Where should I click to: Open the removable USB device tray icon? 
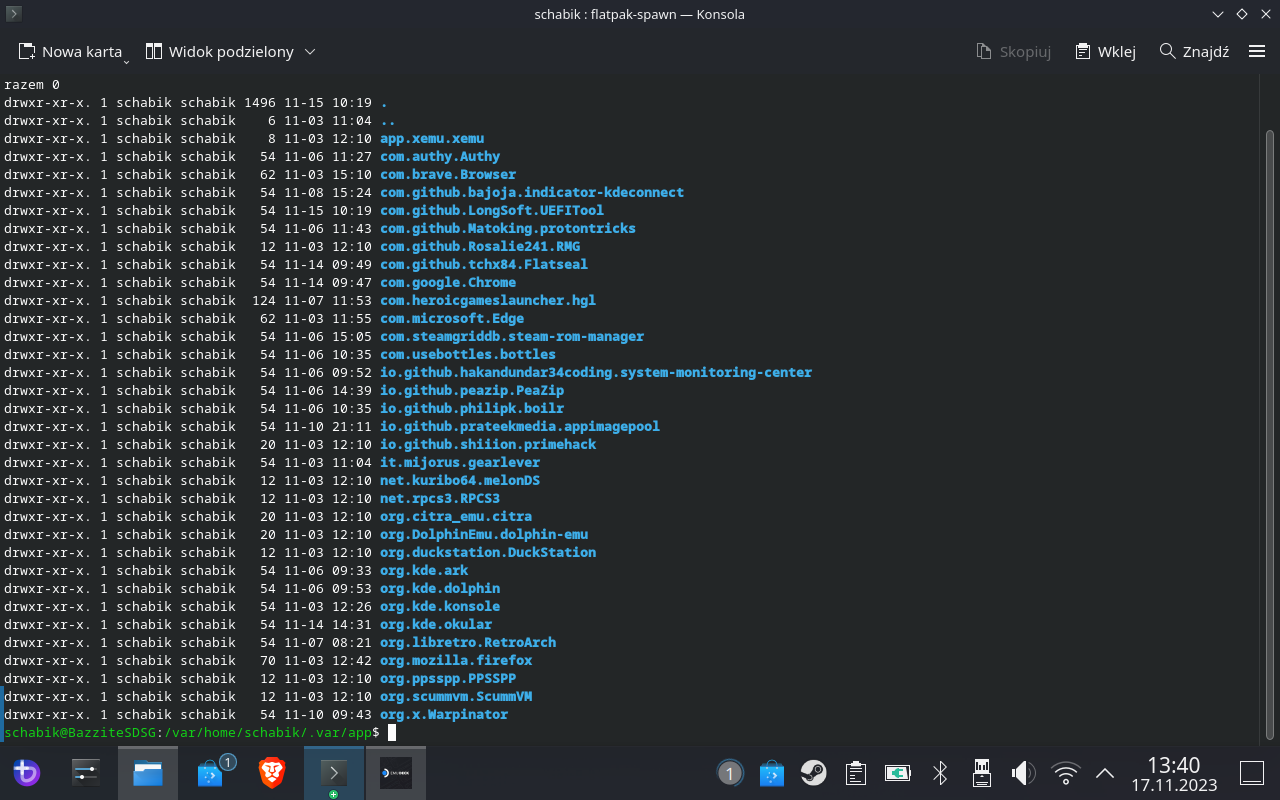click(x=981, y=773)
